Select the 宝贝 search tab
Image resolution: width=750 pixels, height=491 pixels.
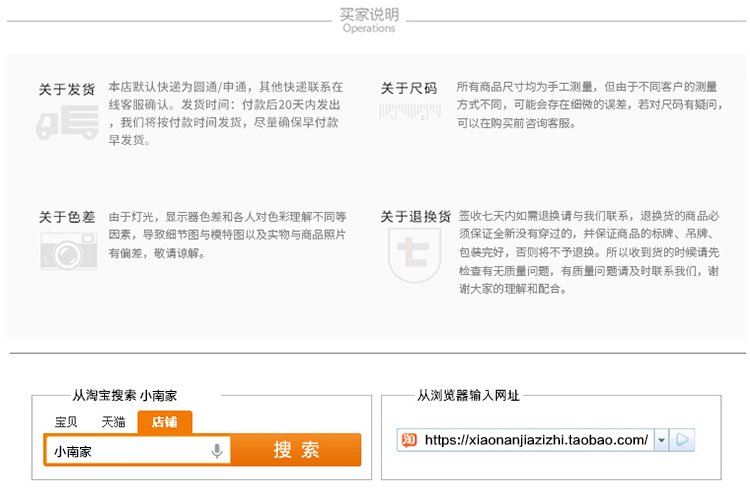click(x=67, y=422)
